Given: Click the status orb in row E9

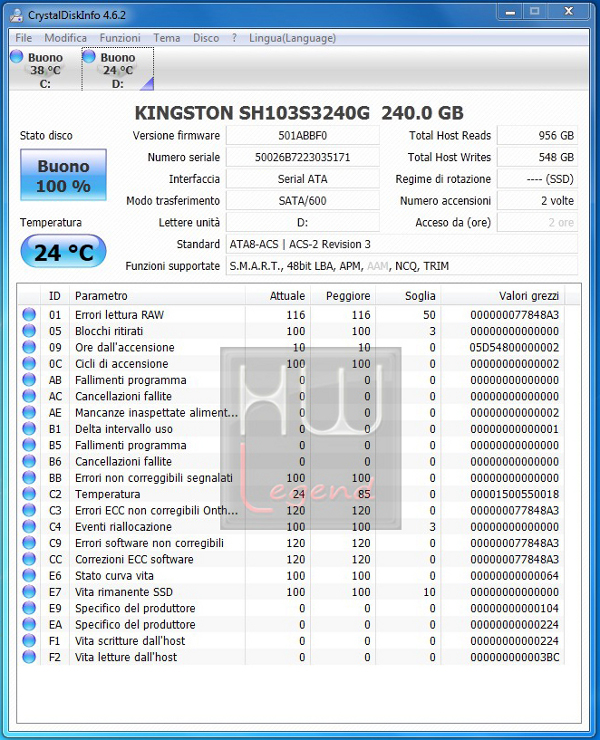Looking at the screenshot, I should (x=29, y=608).
